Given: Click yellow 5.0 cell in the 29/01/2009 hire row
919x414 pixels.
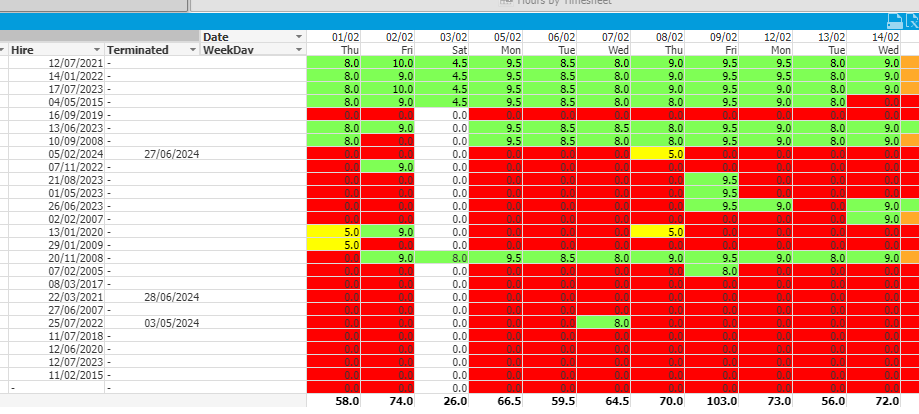Looking at the screenshot, I should (x=333, y=245).
